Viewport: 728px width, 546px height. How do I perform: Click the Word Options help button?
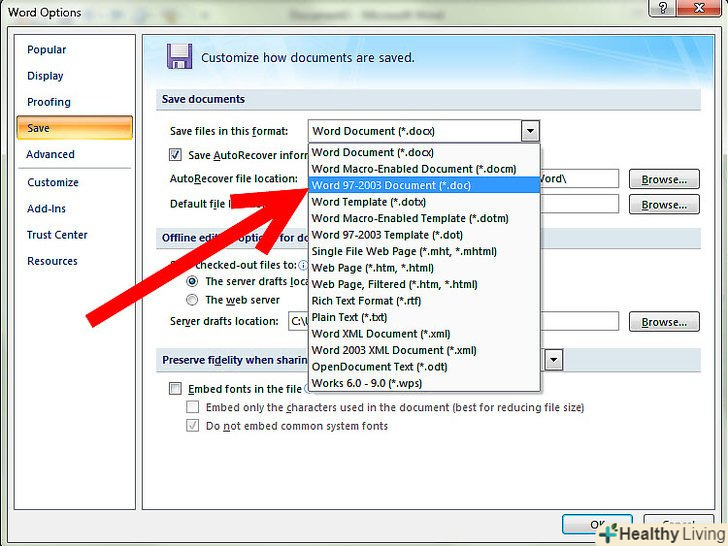tap(663, 8)
